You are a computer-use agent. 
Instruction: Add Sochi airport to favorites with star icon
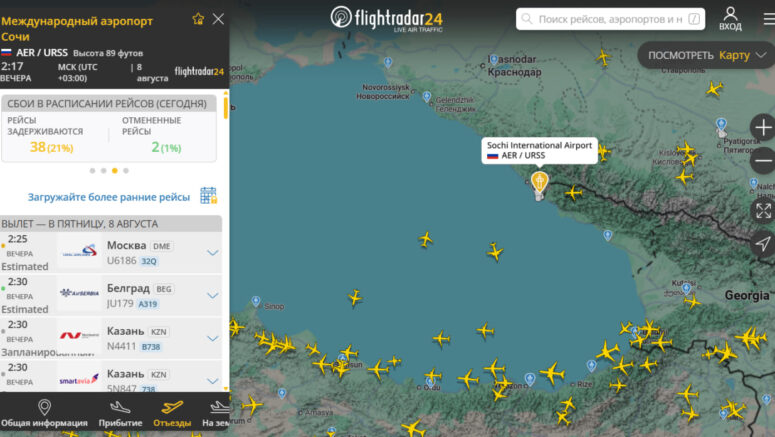pos(198,19)
